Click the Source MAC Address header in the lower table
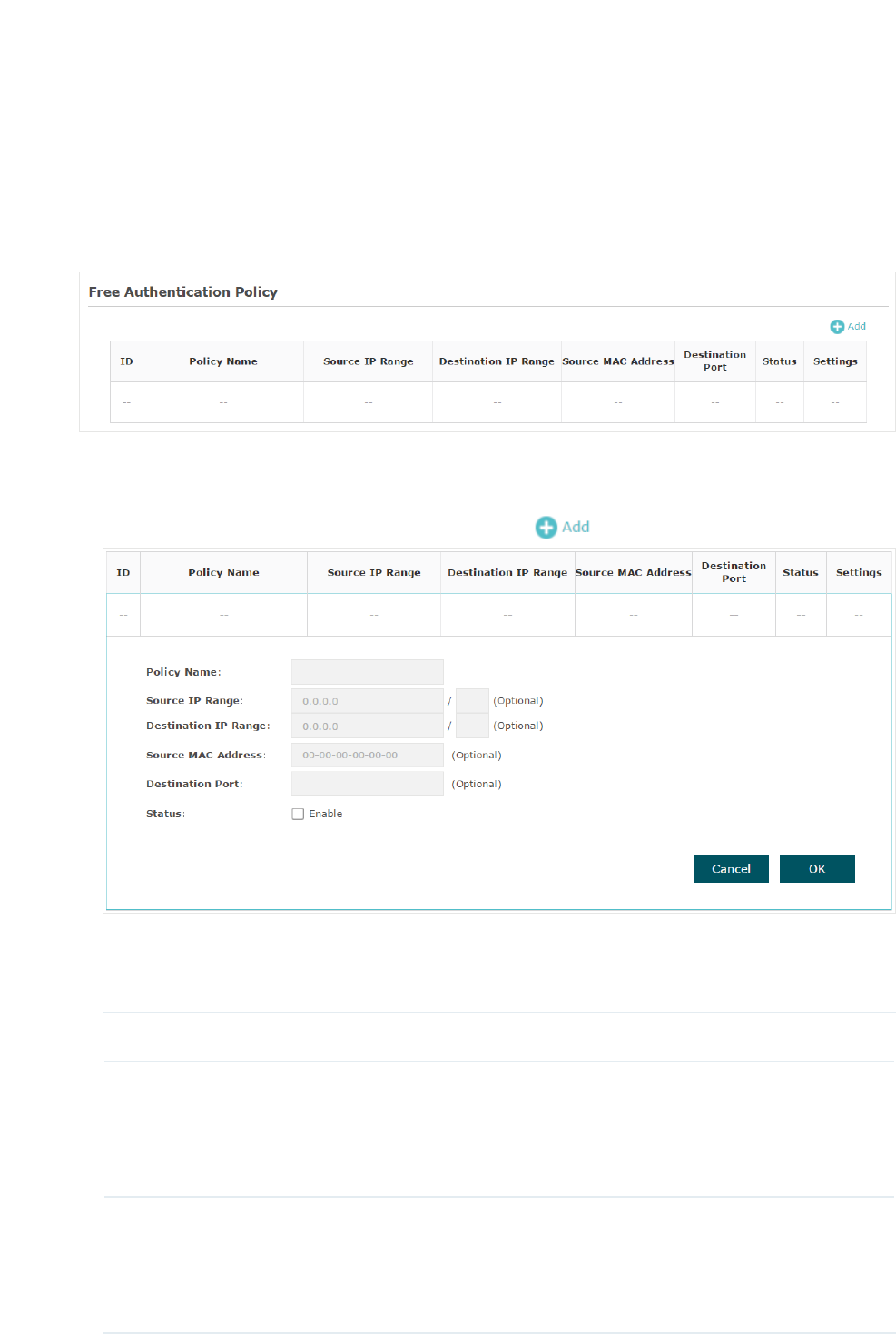 coord(634,573)
